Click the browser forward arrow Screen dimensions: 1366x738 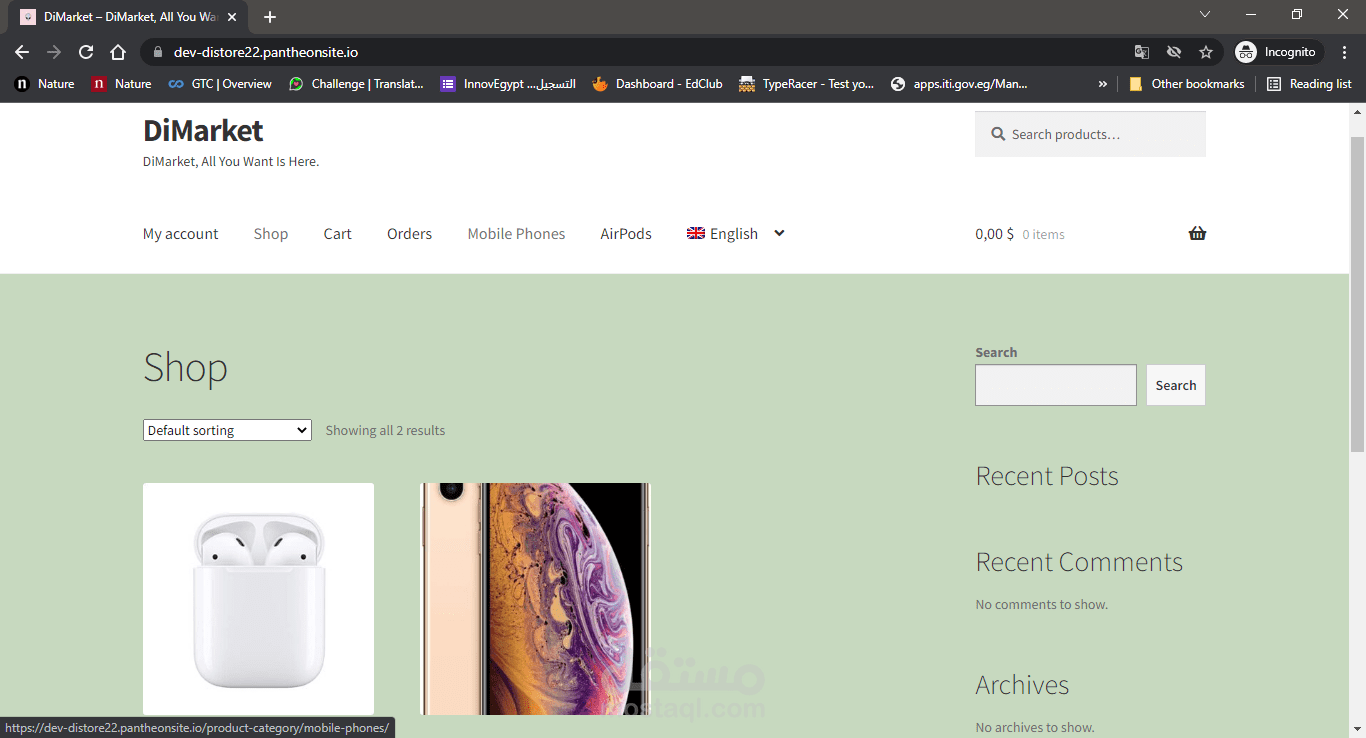click(54, 52)
